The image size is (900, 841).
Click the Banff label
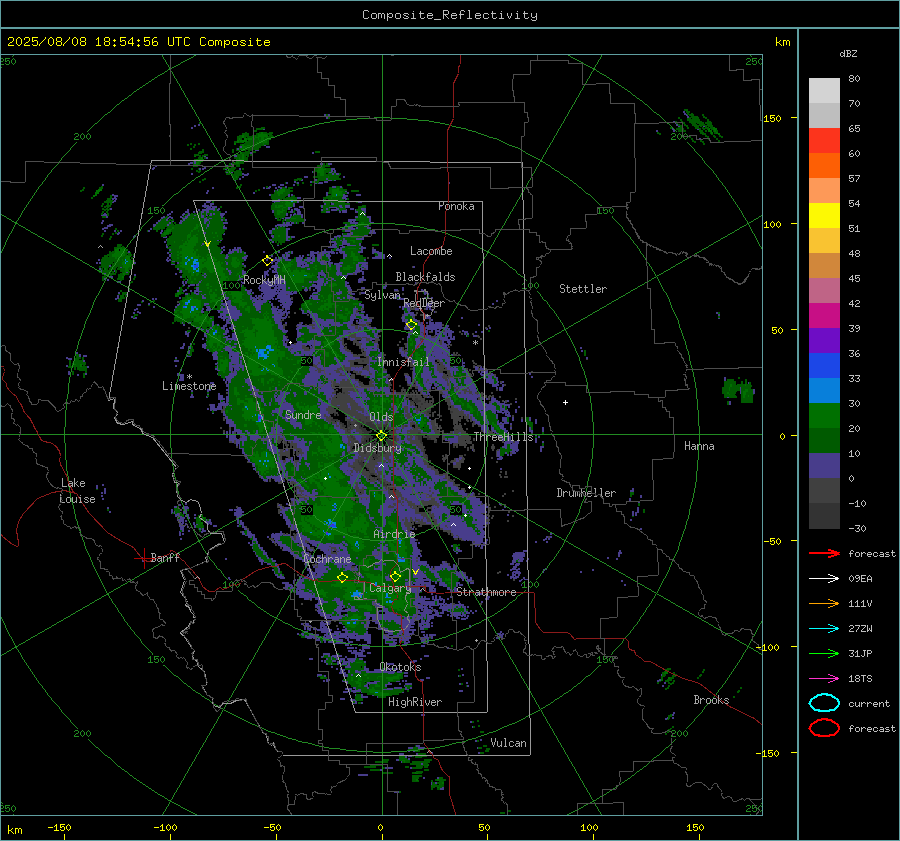(165, 557)
